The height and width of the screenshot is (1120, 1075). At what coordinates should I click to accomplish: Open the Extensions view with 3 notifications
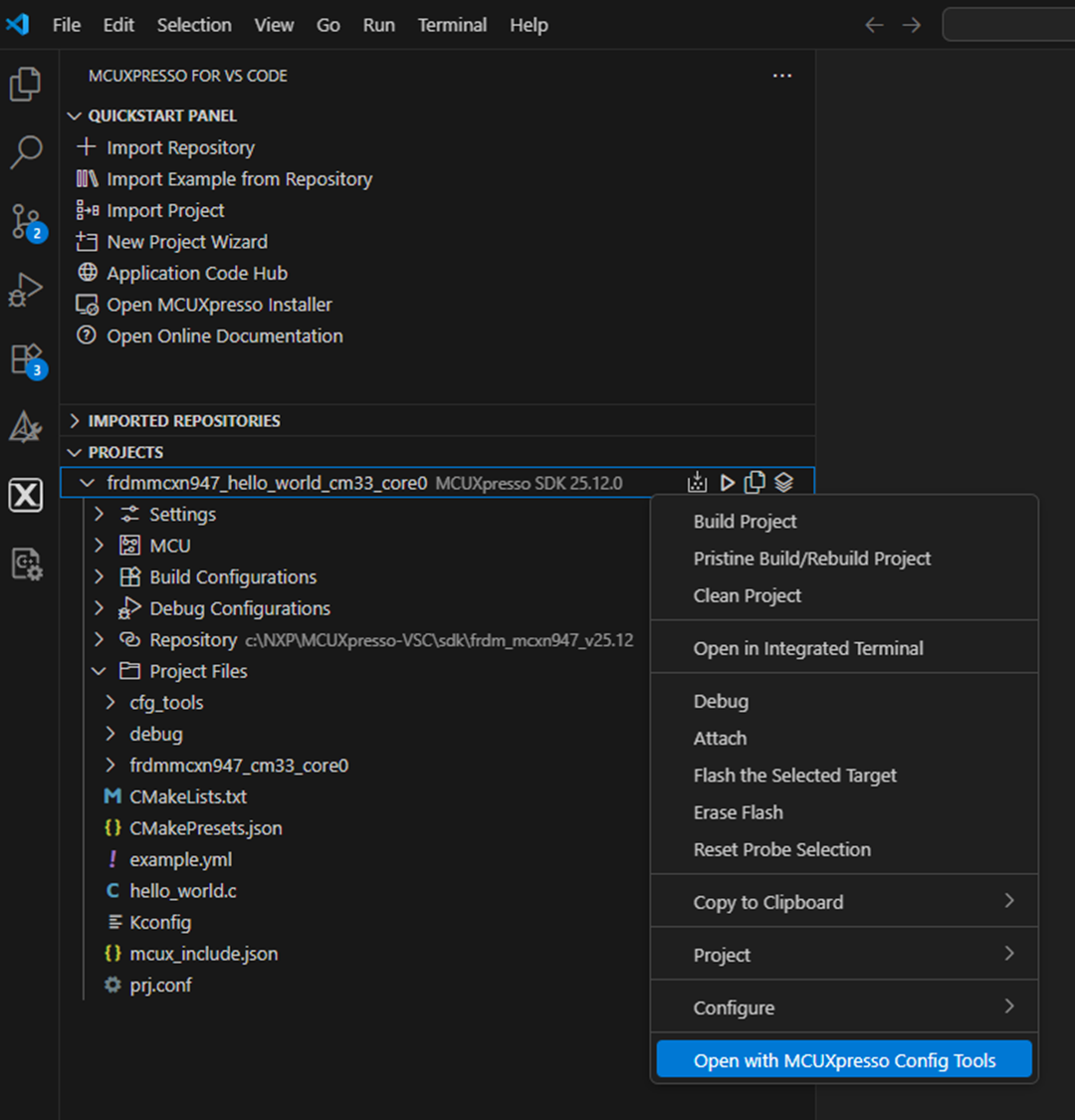coord(27,360)
